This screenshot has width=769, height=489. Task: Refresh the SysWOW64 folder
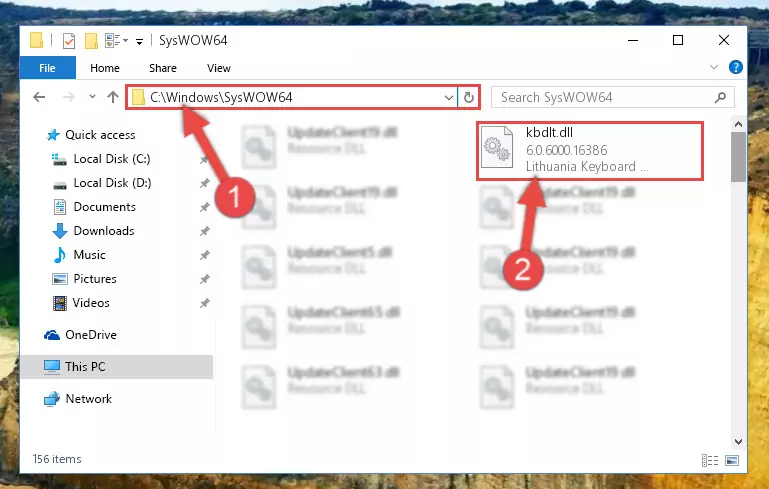click(x=469, y=98)
